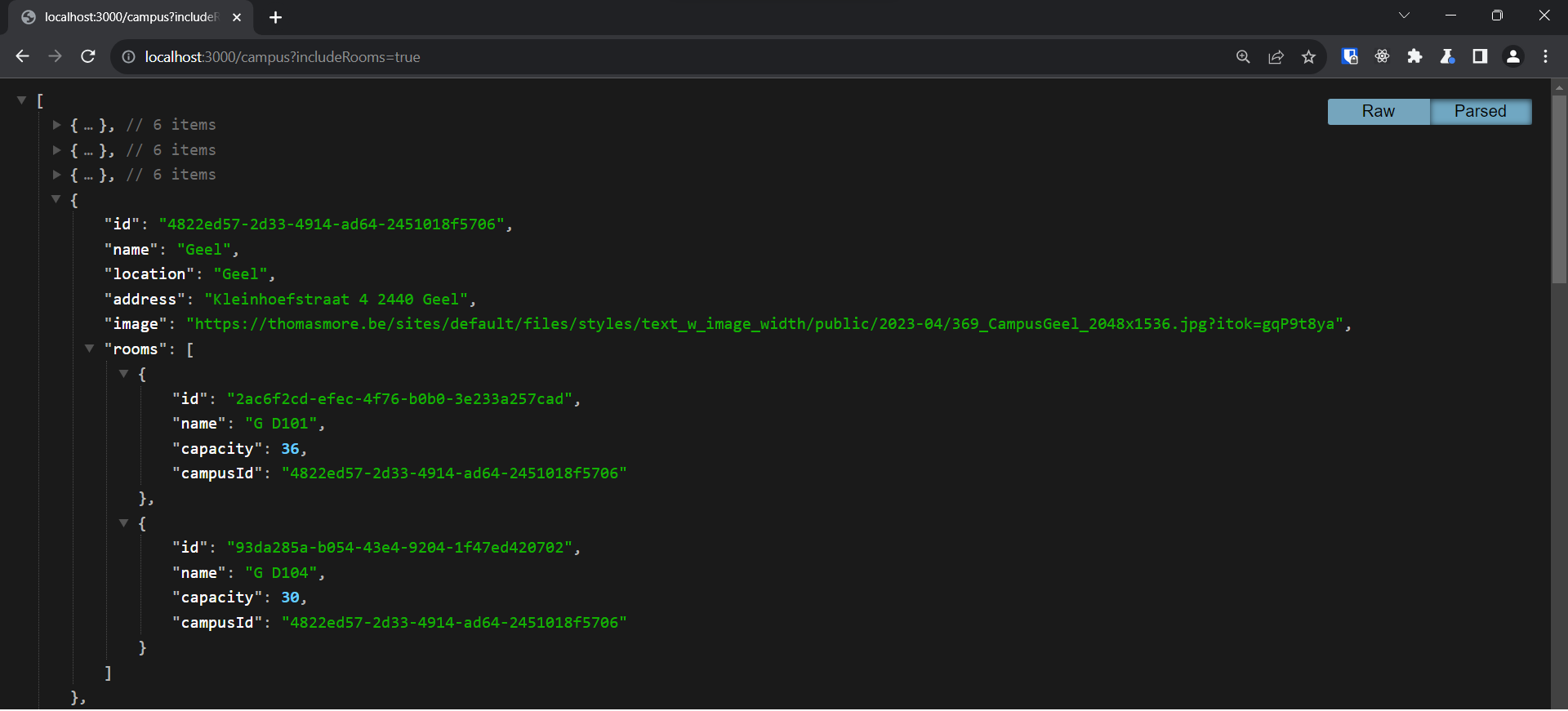1568x711 pixels.
Task: Reload the current page
Action: [x=88, y=56]
